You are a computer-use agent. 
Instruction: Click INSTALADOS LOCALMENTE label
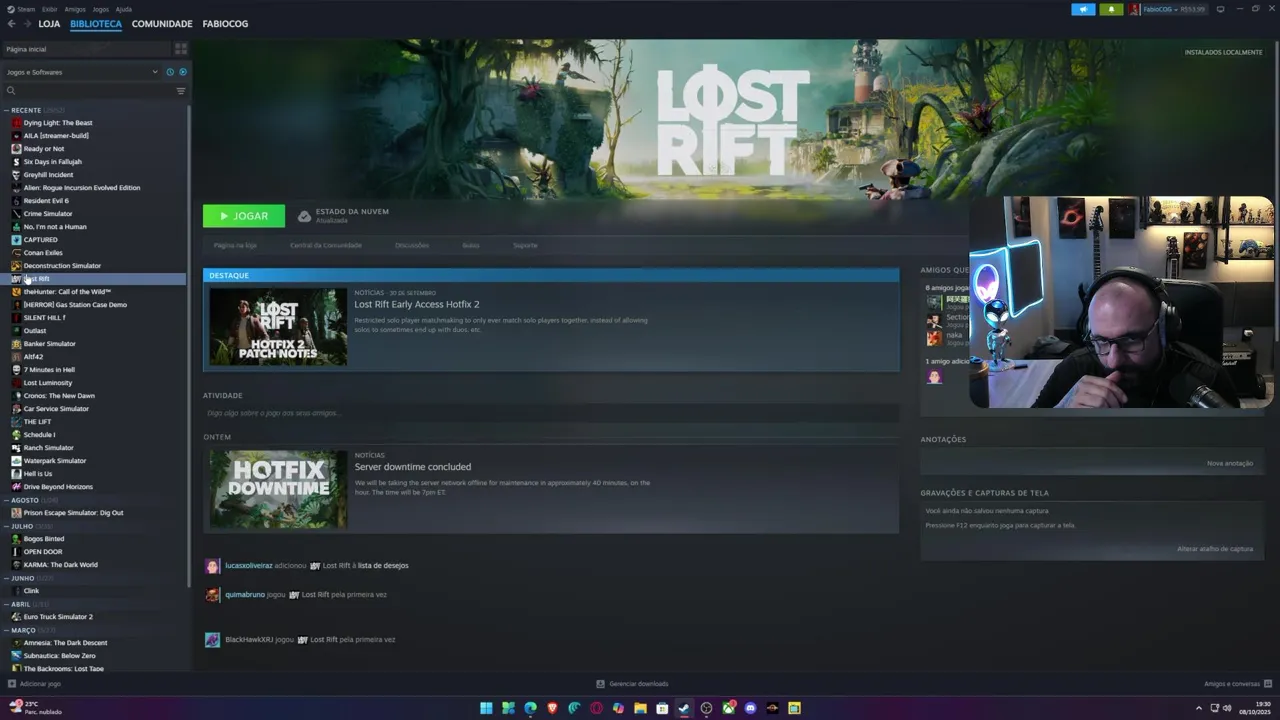(x=1223, y=52)
